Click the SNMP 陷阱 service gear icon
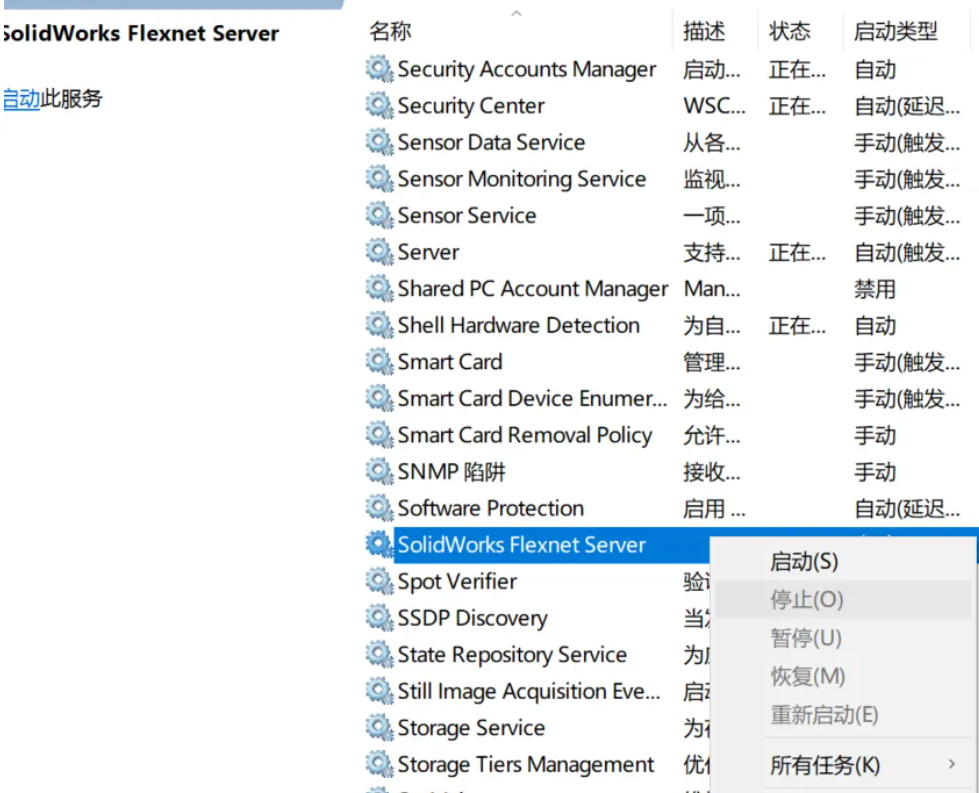This screenshot has width=979, height=793. [x=379, y=471]
